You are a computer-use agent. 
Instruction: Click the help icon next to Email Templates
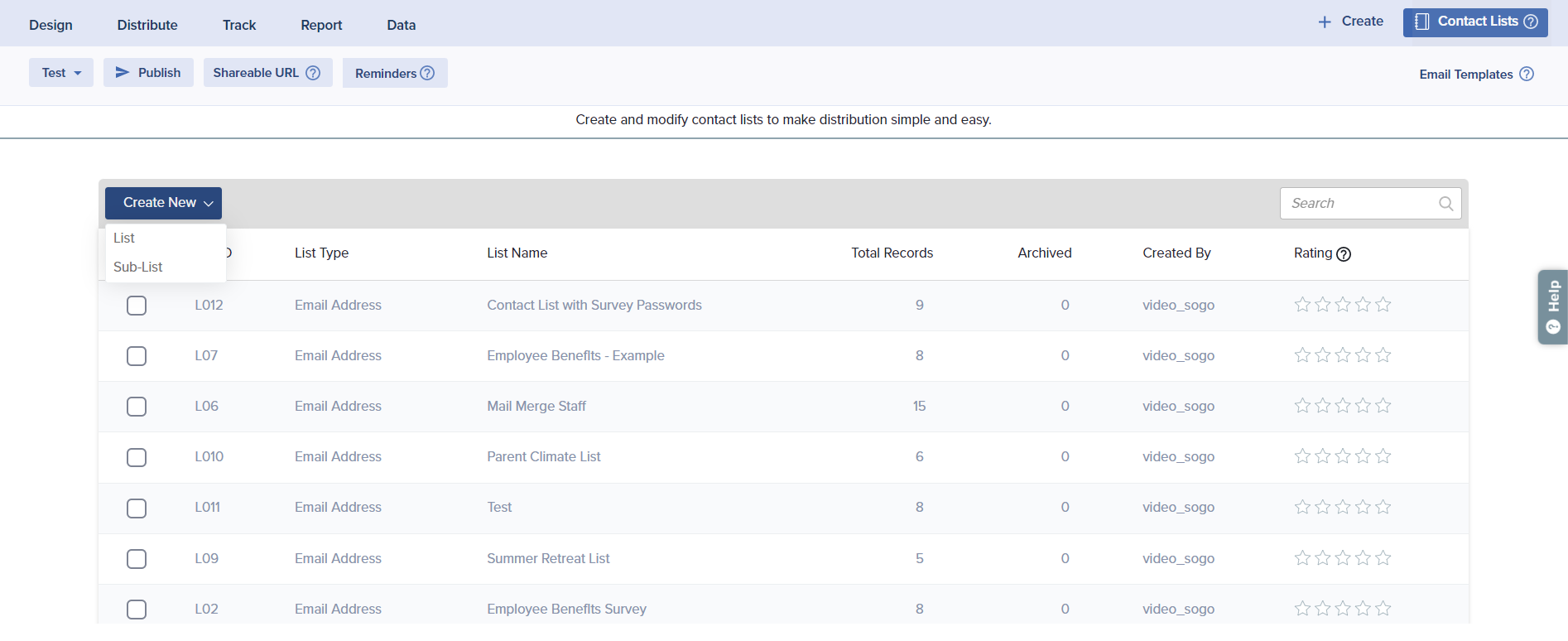click(1527, 74)
